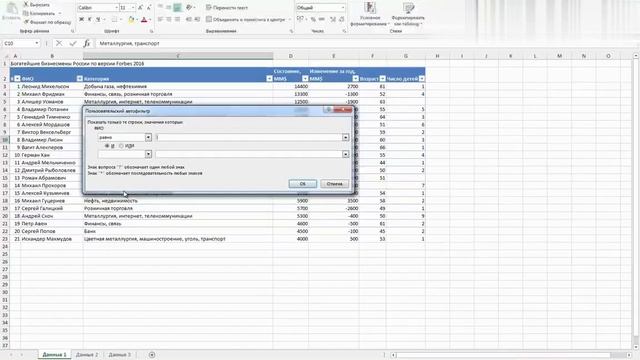
Task: Open fill color bucket tool
Action: click(131, 19)
